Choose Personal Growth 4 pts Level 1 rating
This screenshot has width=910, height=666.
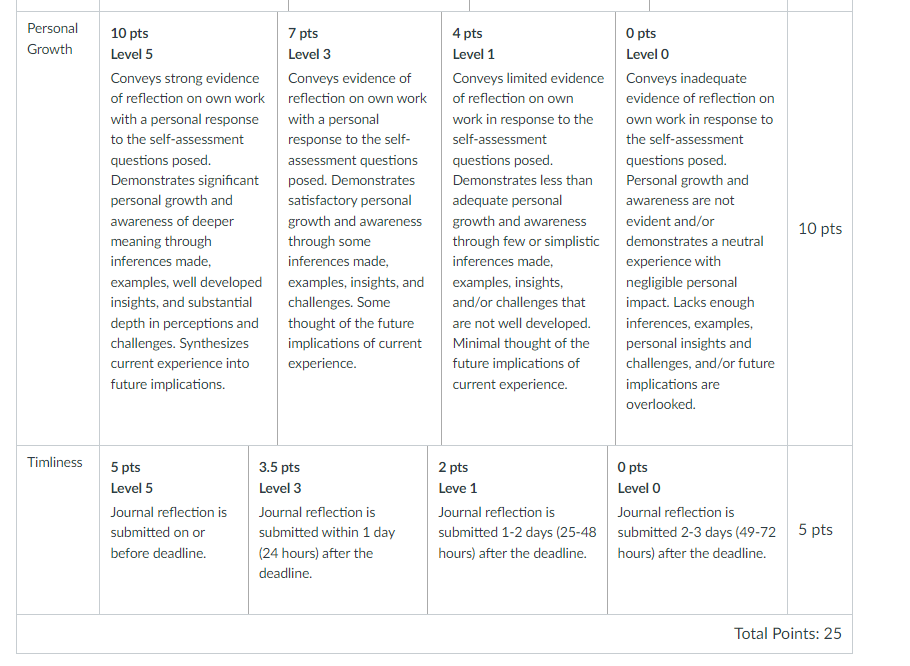pos(528,229)
